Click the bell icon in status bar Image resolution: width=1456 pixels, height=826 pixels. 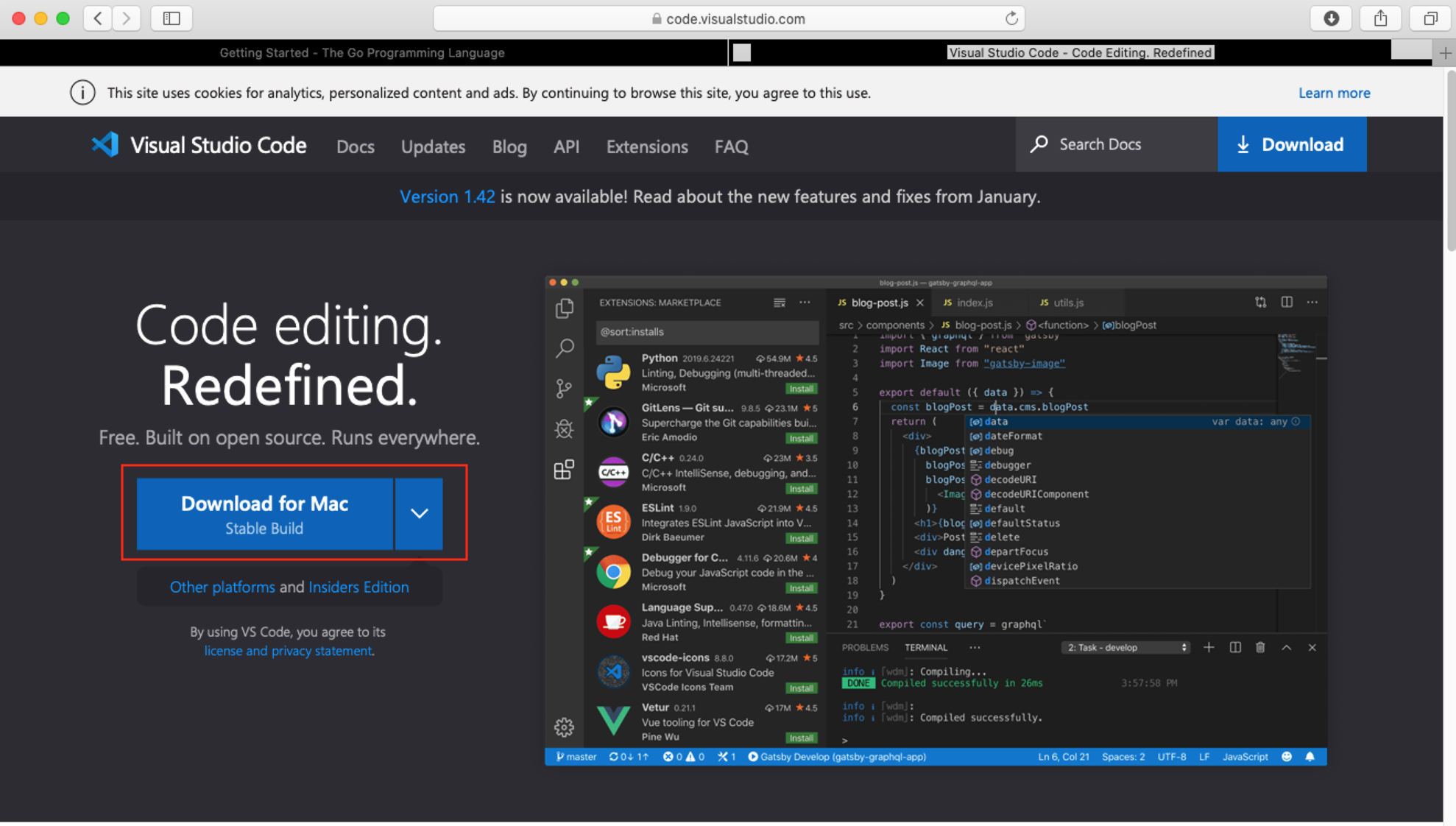coord(1310,757)
